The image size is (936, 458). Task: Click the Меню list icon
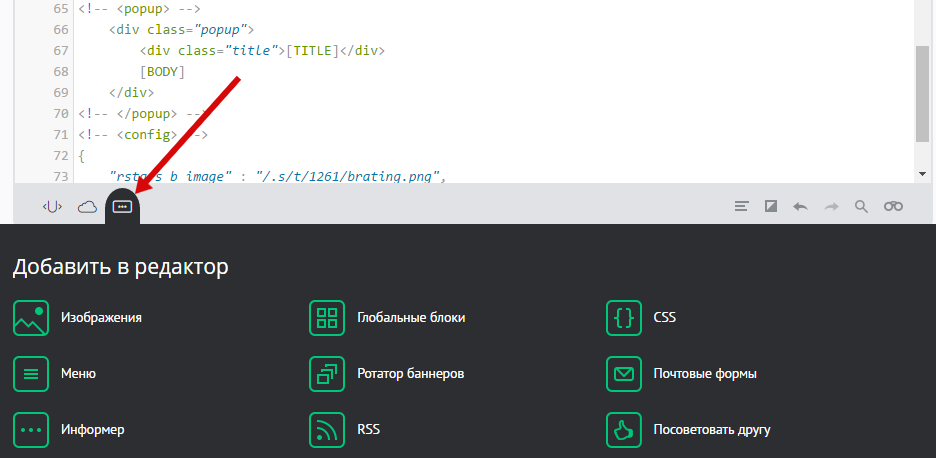pyautogui.click(x=31, y=374)
